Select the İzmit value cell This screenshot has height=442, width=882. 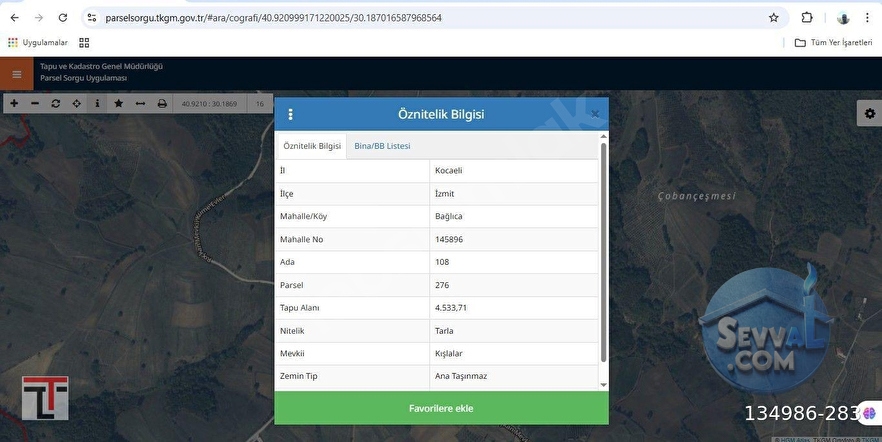(x=514, y=194)
